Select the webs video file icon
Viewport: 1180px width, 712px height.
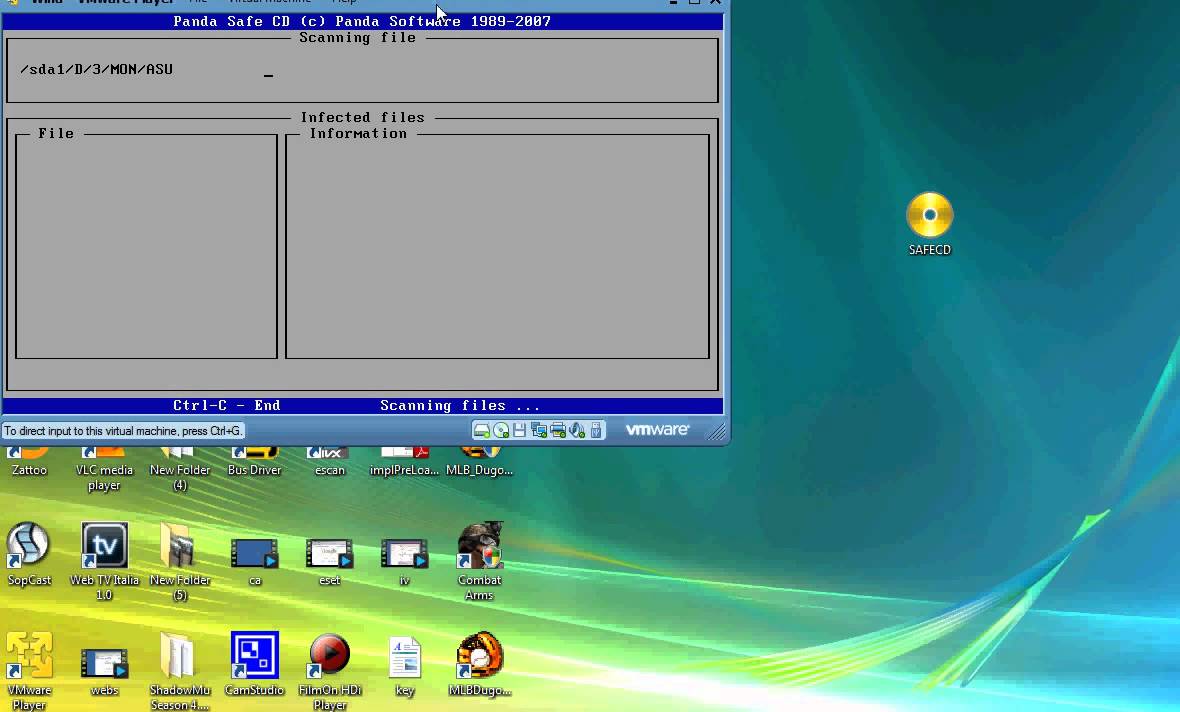104,671
